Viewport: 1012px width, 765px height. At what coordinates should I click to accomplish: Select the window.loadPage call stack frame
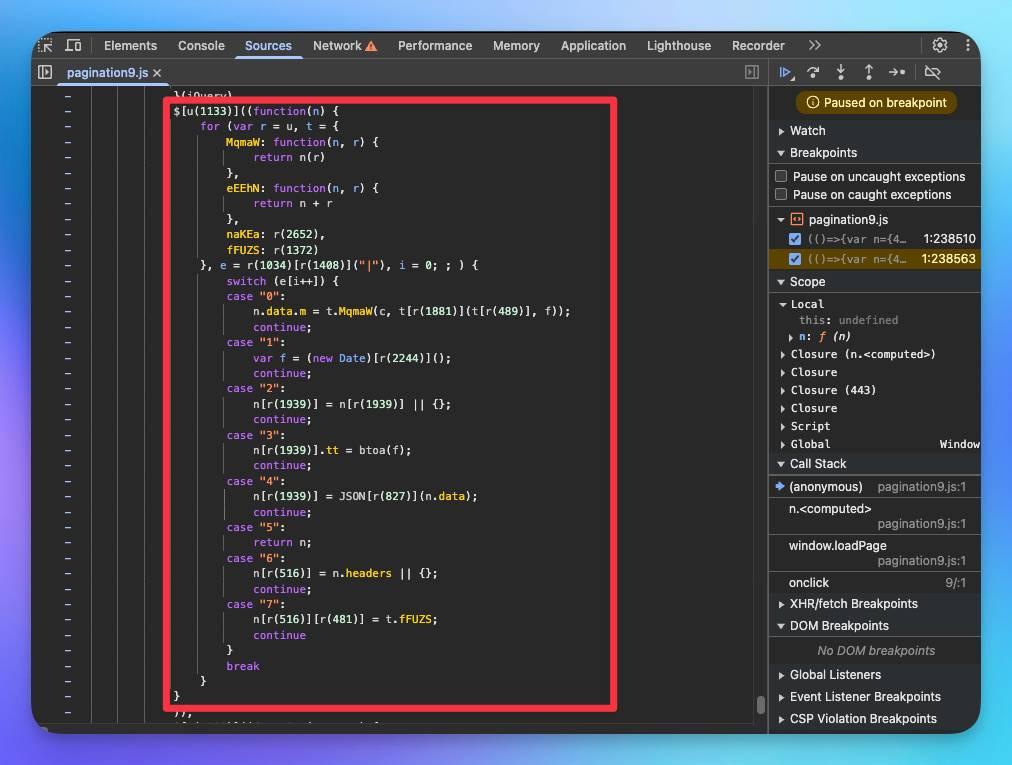[x=875, y=553]
